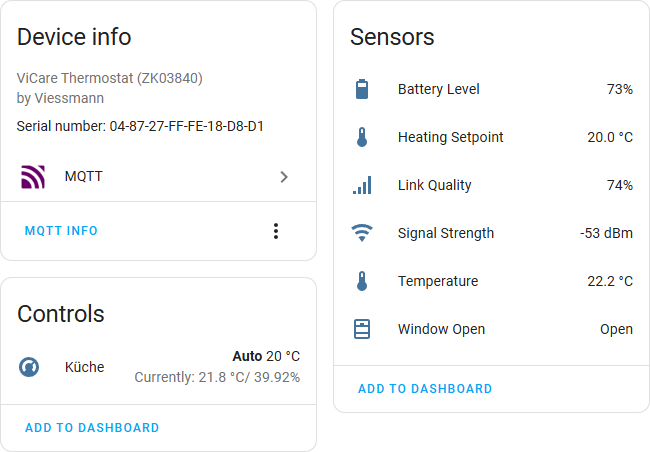Open the Window Open state value

pyautogui.click(x=616, y=329)
